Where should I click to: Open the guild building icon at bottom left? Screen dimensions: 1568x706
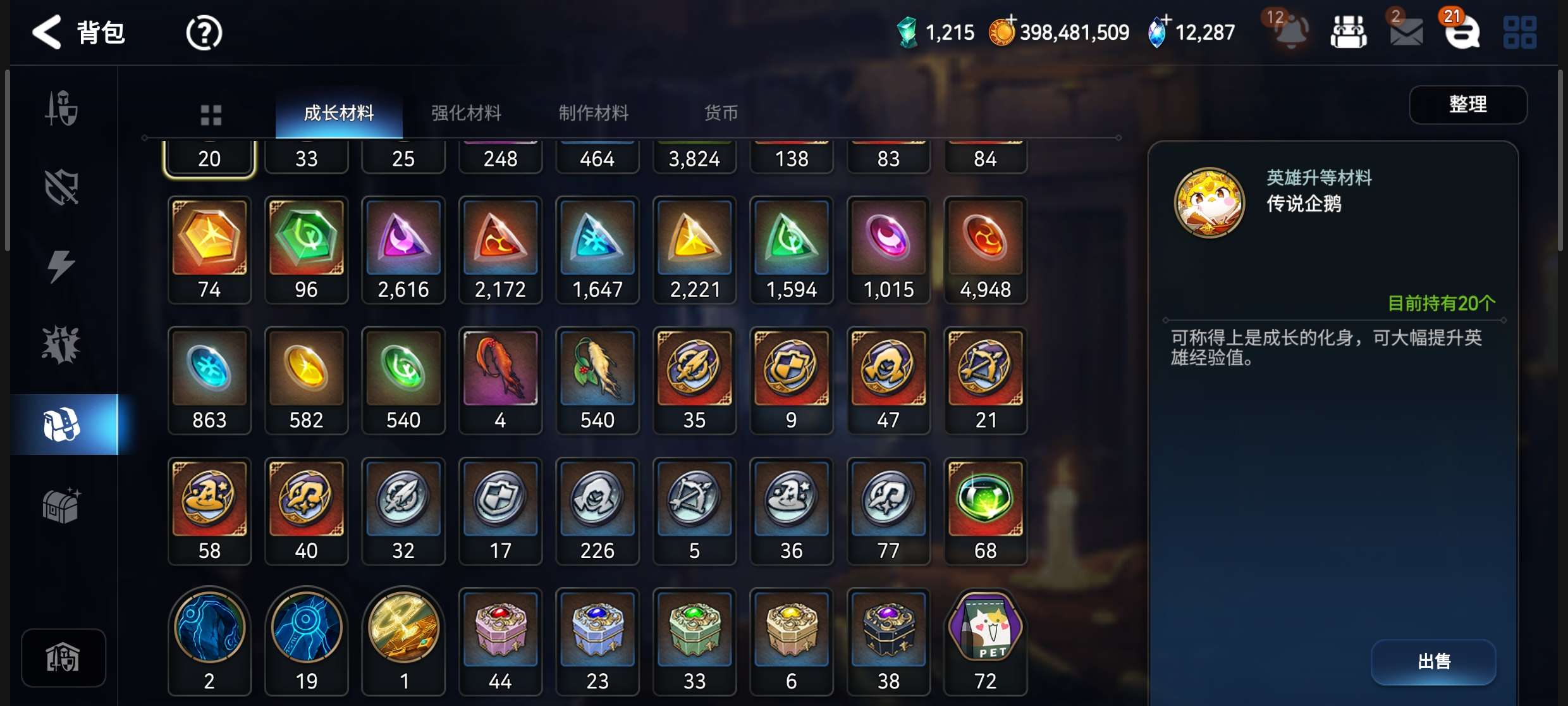click(x=63, y=658)
